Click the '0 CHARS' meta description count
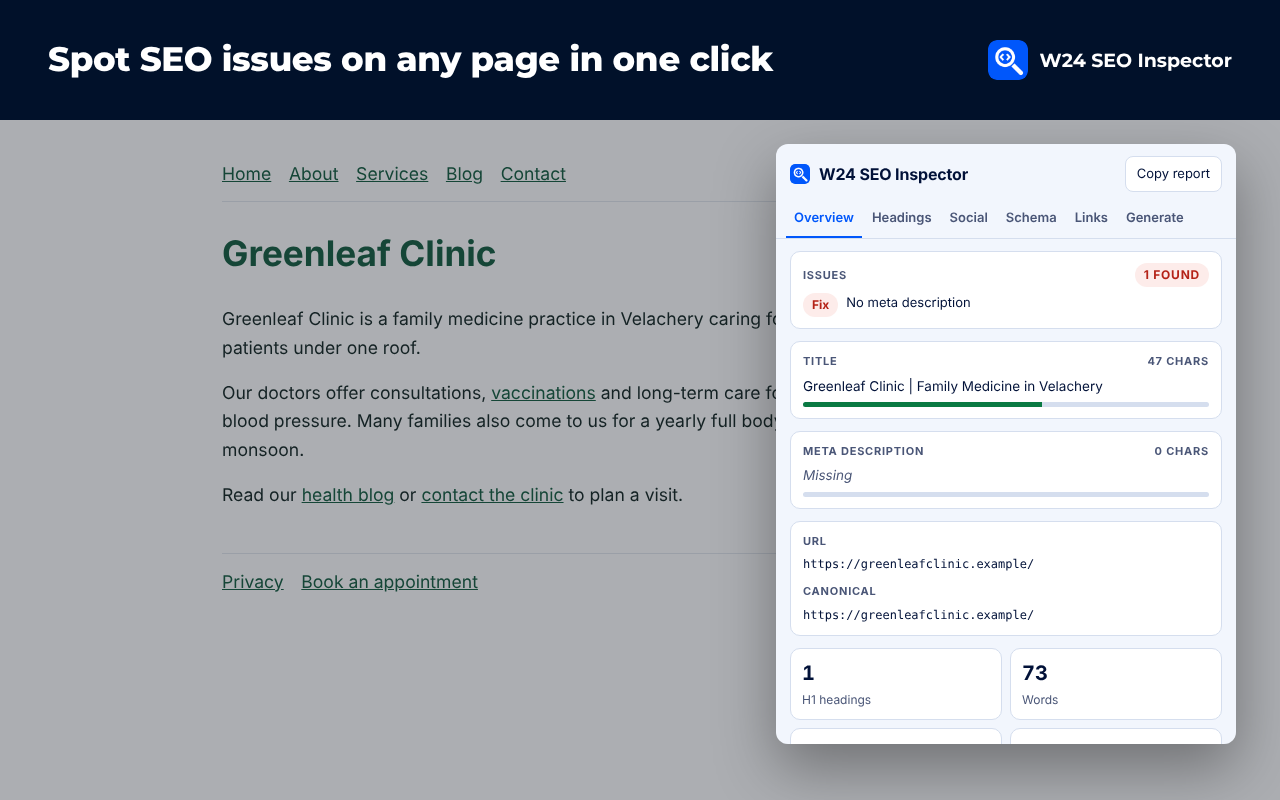The image size is (1280, 800). 1181,451
